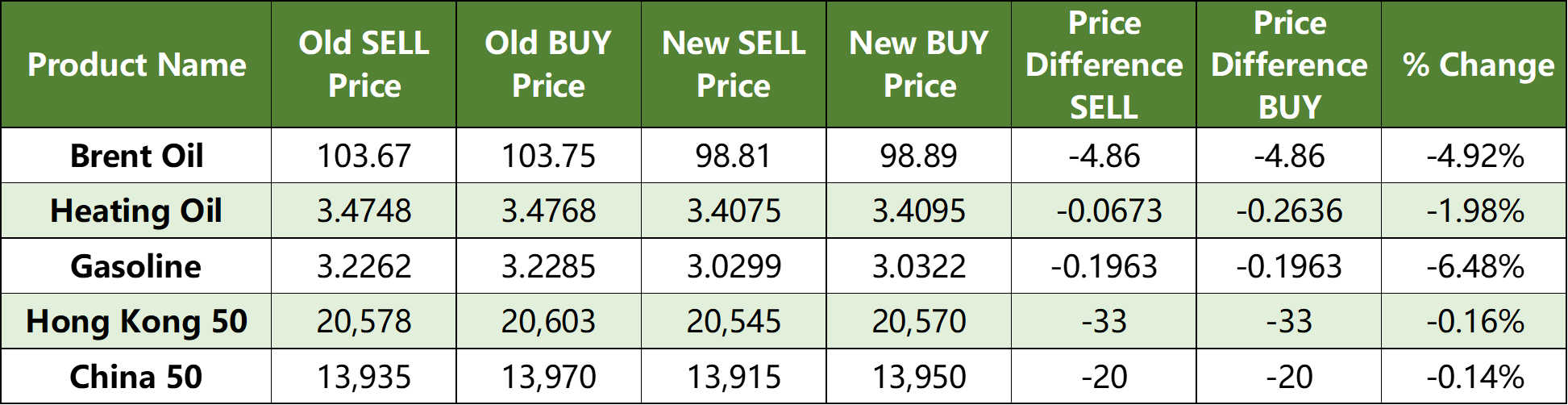1568x405 pixels.
Task: Click Heating Oil buy difference -0.2636
Action: [1288, 211]
